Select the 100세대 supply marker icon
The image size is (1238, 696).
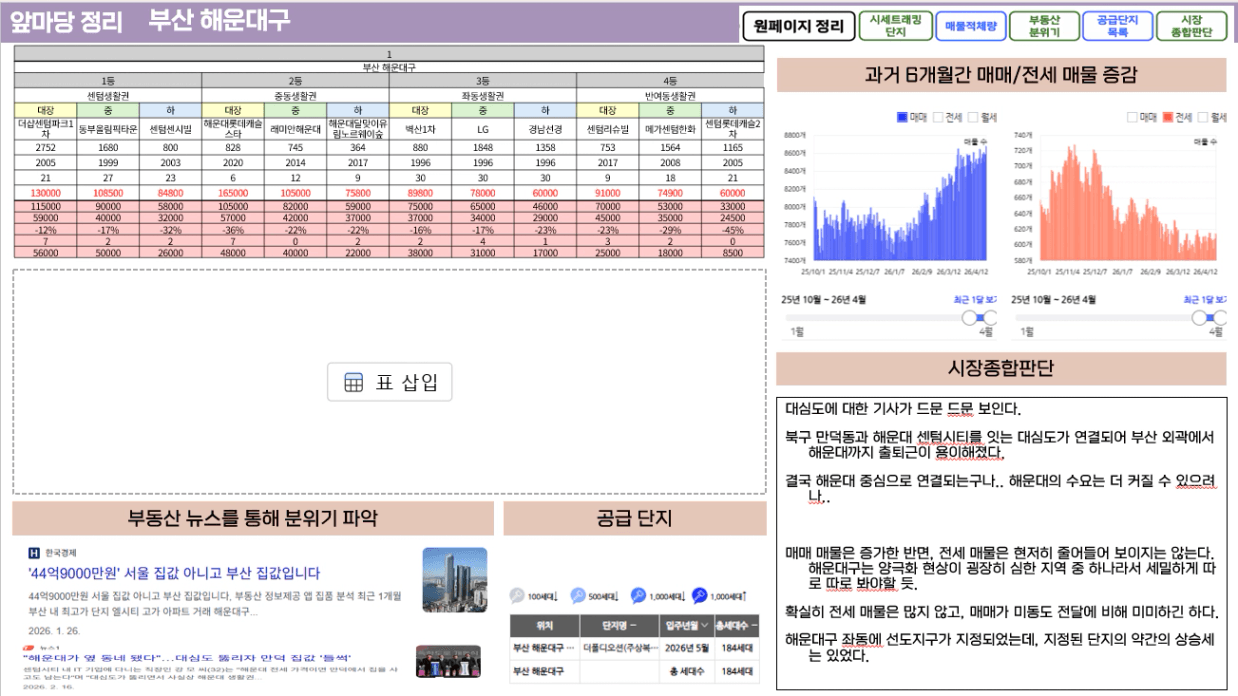517,596
